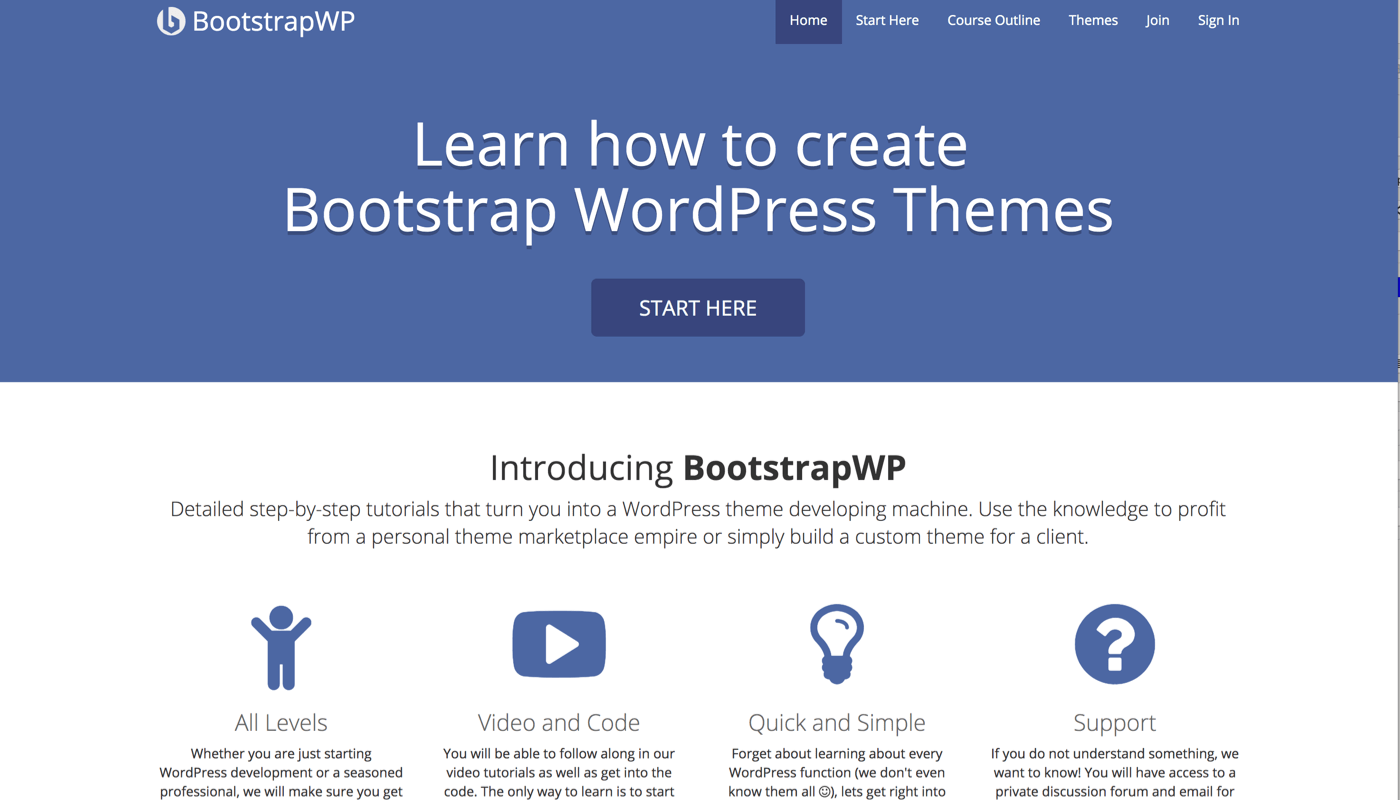Click the BootstrapWP brand name text

click(273, 21)
